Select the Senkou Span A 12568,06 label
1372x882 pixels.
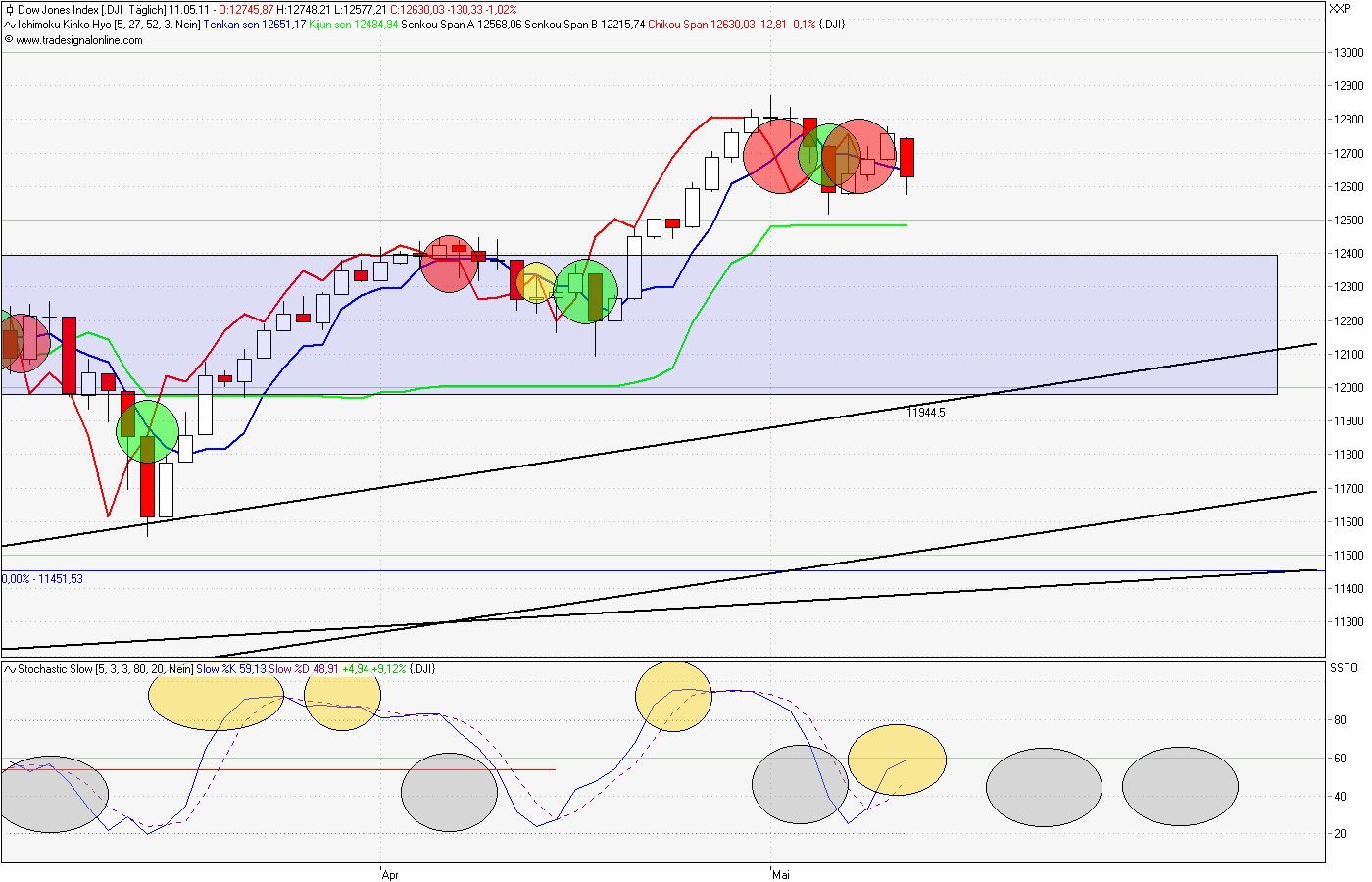click(461, 26)
